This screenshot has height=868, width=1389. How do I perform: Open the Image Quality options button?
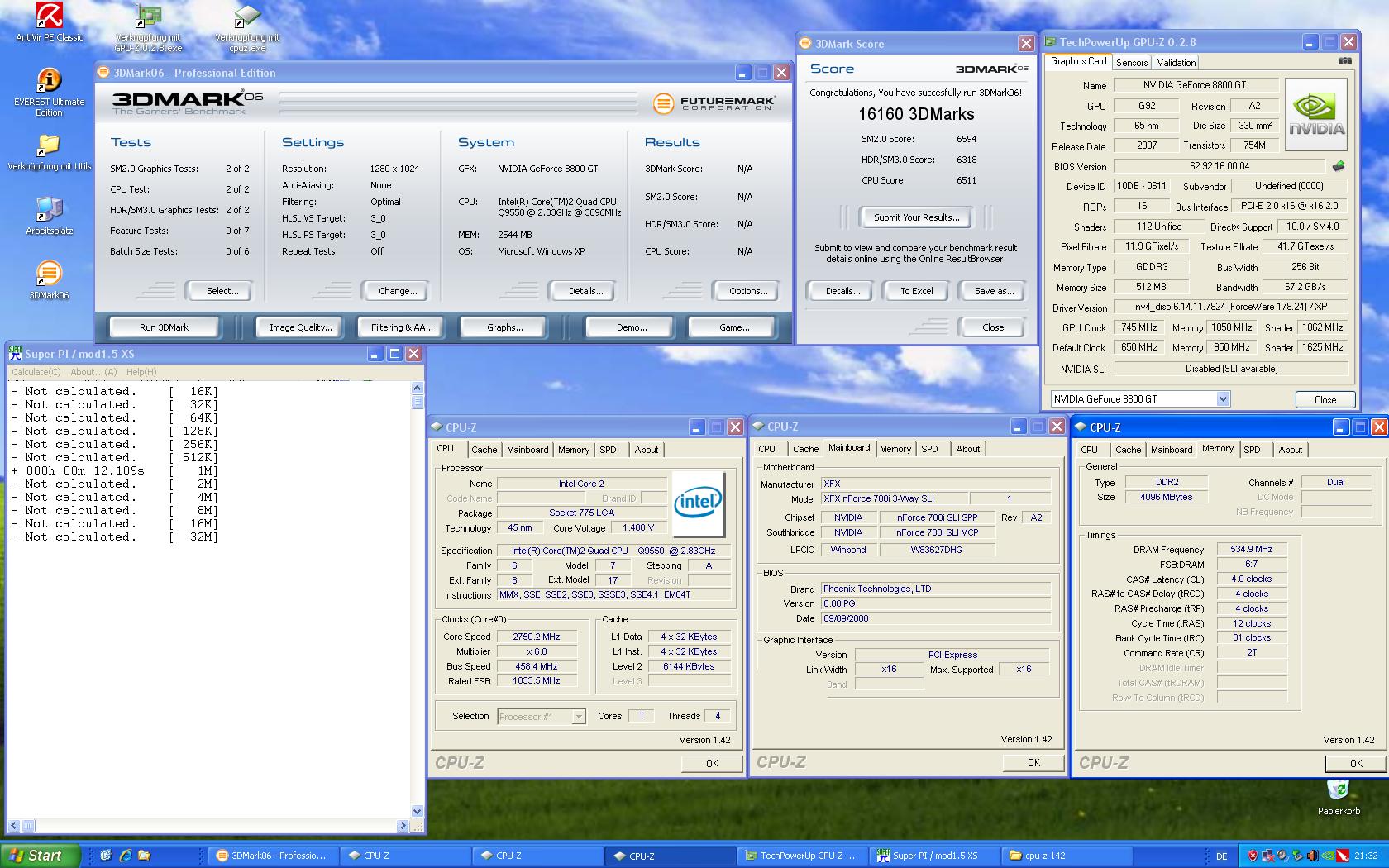(300, 327)
